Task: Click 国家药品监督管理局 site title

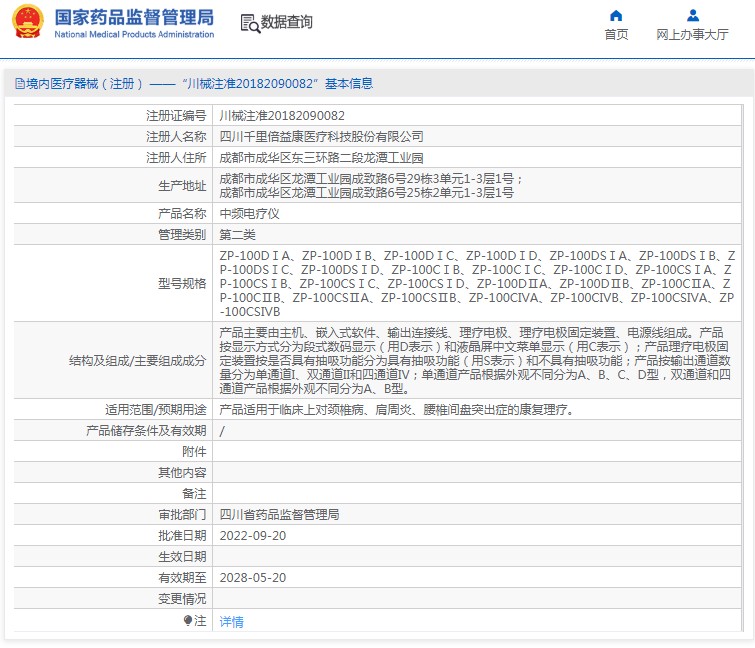Action: (134, 17)
